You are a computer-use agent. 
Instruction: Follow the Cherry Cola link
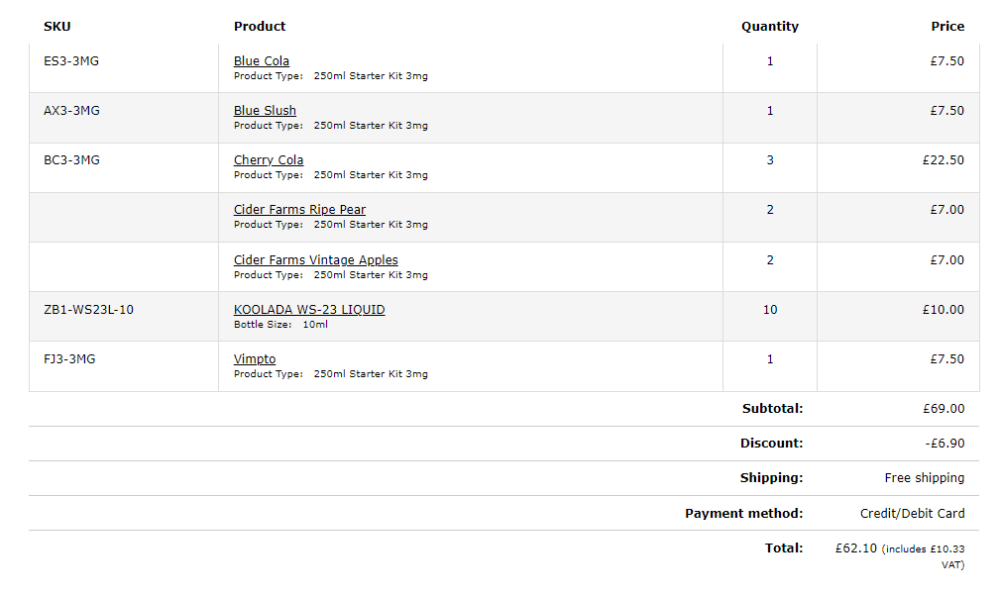coord(268,160)
